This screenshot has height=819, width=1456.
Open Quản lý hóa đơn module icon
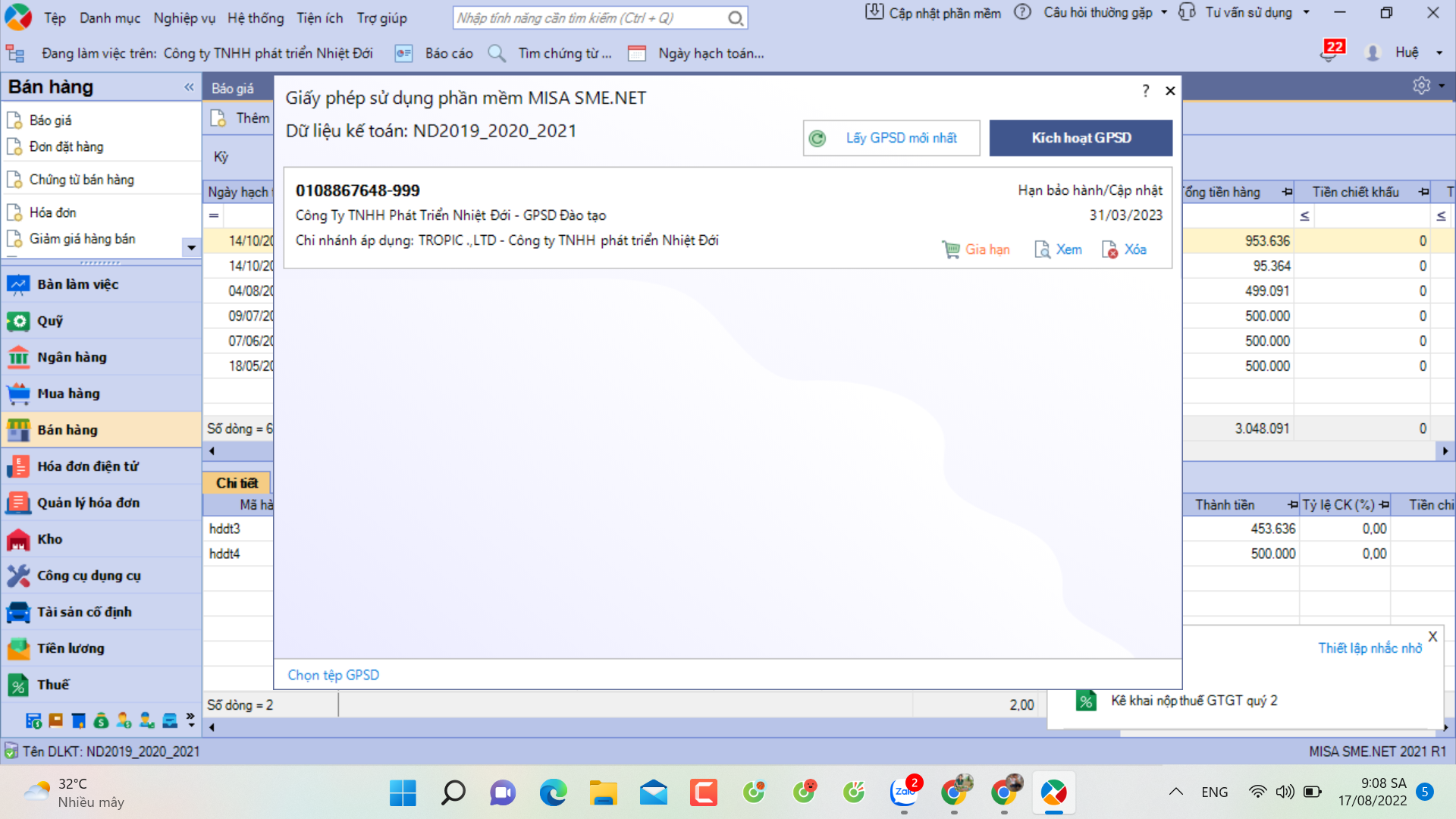18,503
